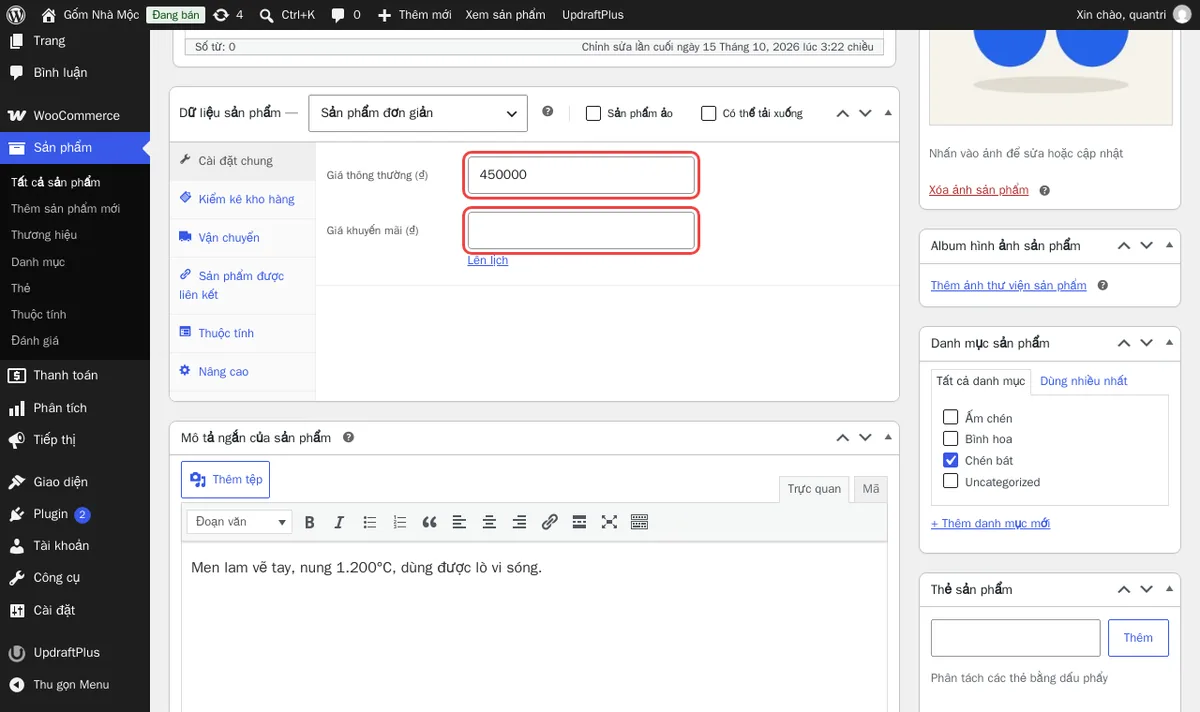Focus the Giá khuyến mãi price field
1200x712 pixels.
(x=581, y=230)
